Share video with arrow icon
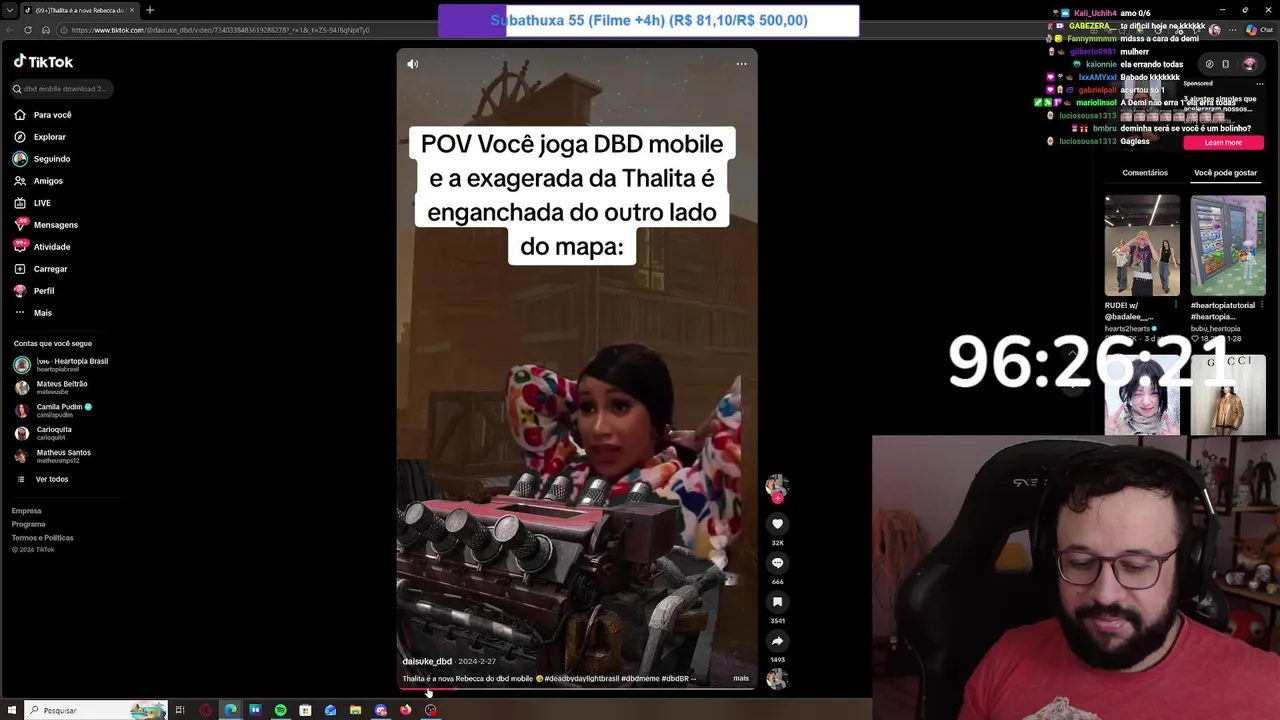Viewport: 1280px width, 720px height. (777, 641)
